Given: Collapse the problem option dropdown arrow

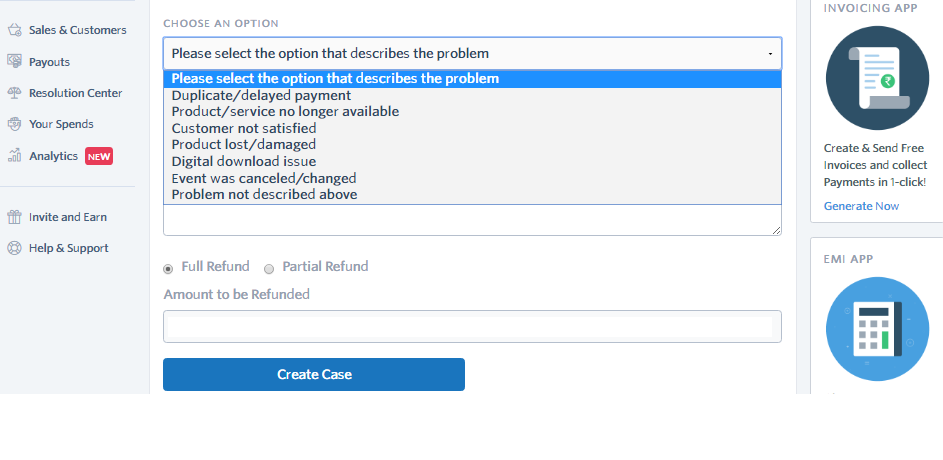Looking at the screenshot, I should [770, 54].
